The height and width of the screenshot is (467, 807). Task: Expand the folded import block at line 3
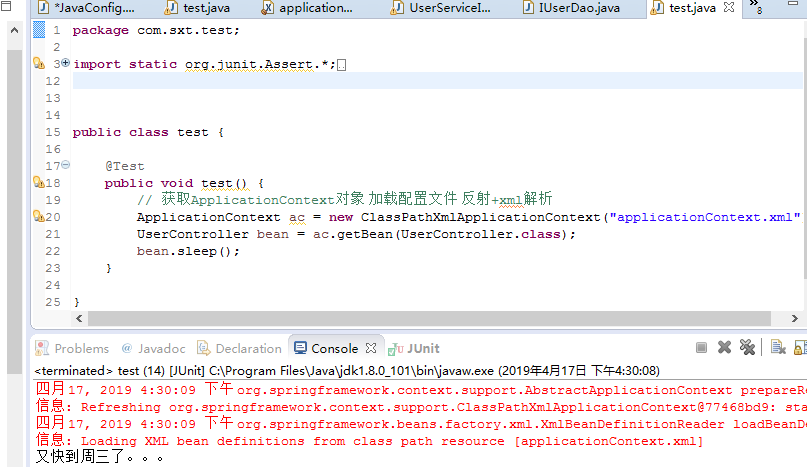65,63
